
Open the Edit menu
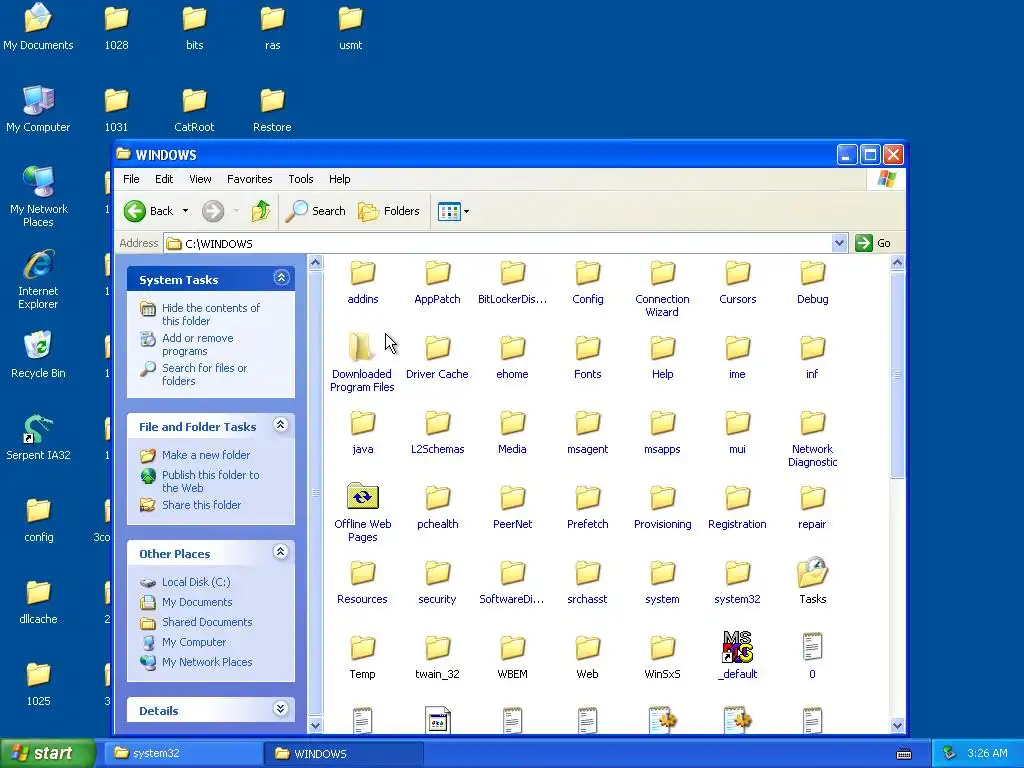[x=164, y=179]
